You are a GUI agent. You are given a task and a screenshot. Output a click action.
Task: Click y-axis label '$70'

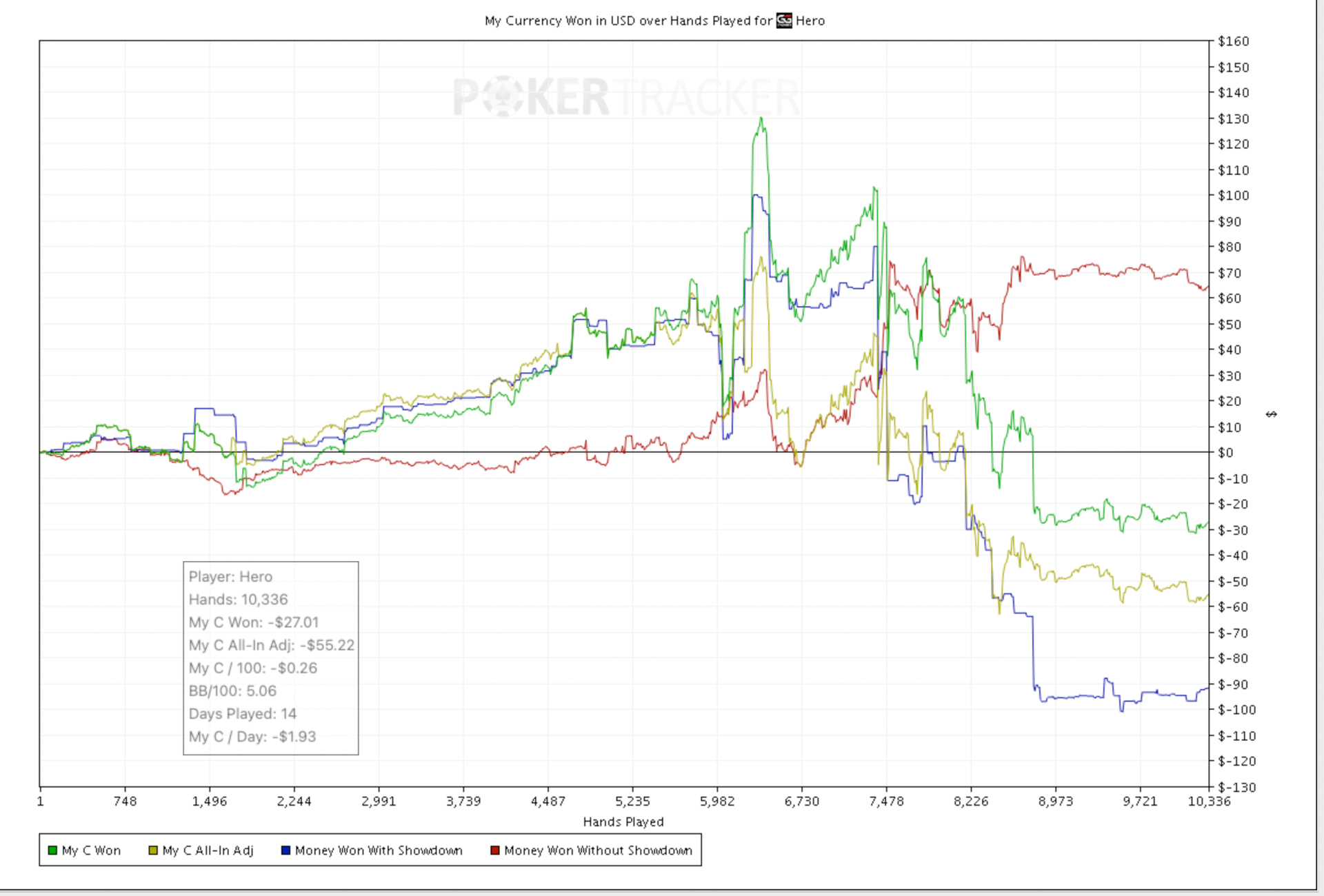point(1230,273)
